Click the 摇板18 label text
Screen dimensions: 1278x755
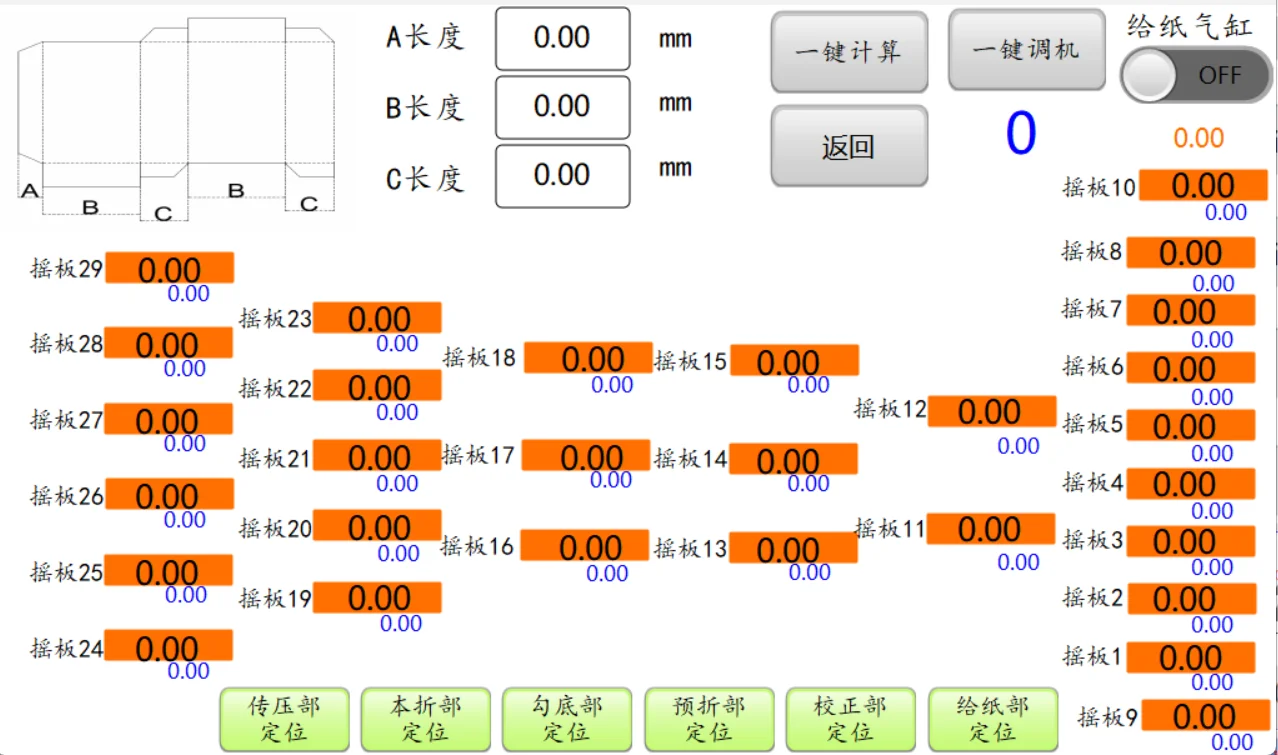pos(479,357)
